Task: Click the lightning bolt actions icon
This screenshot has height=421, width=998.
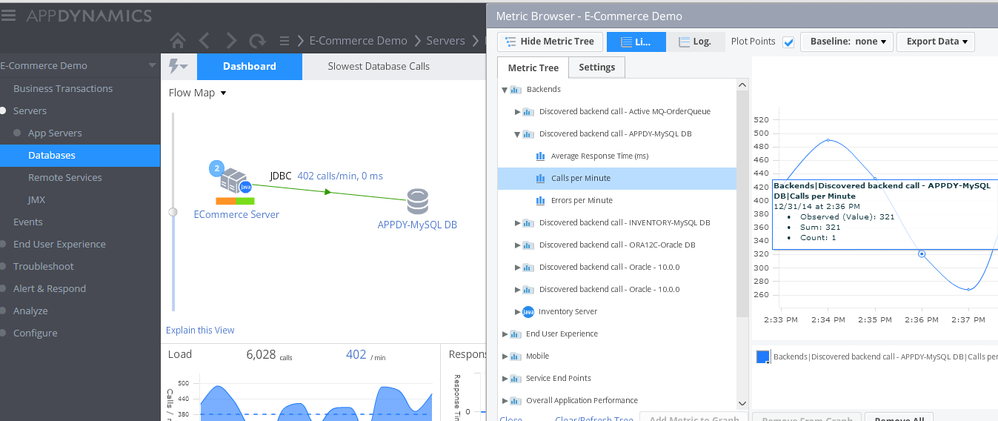Action: (x=178, y=67)
